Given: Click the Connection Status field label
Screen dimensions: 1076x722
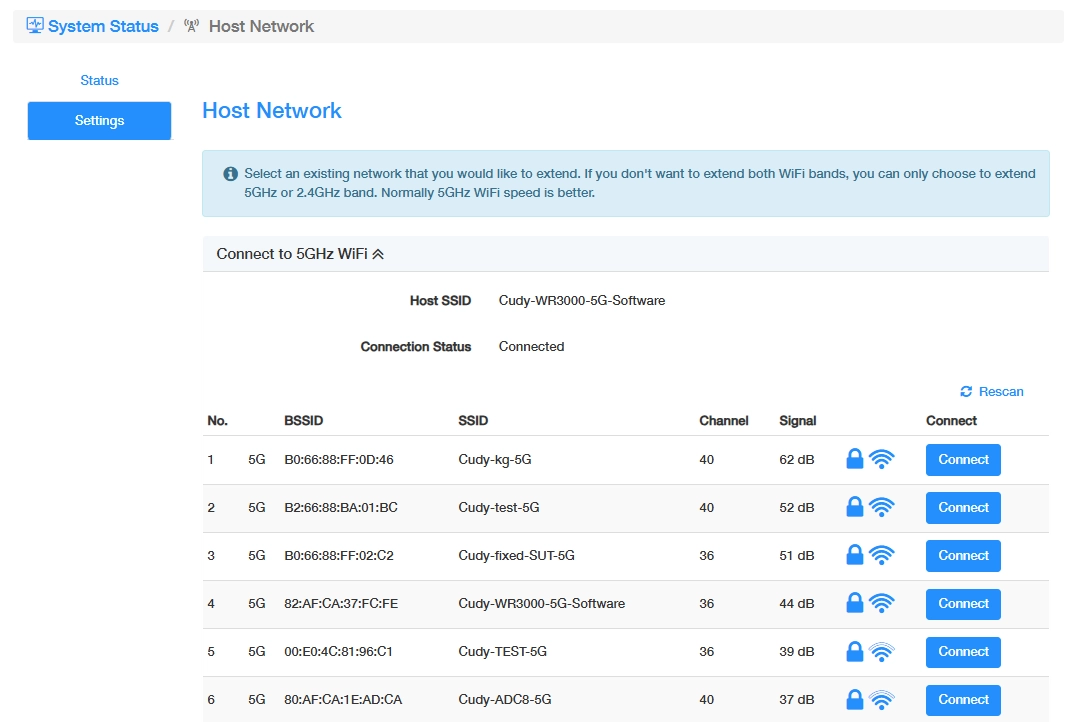Looking at the screenshot, I should click(x=416, y=347).
